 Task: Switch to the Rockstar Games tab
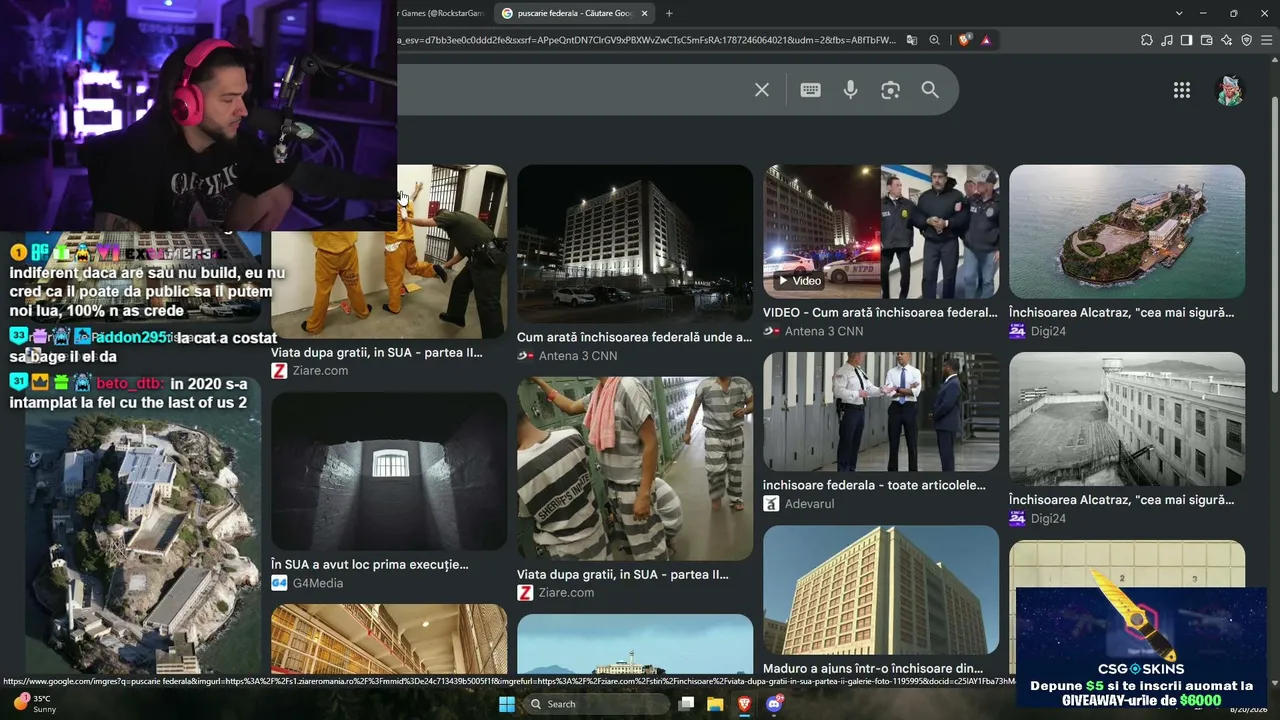440,13
